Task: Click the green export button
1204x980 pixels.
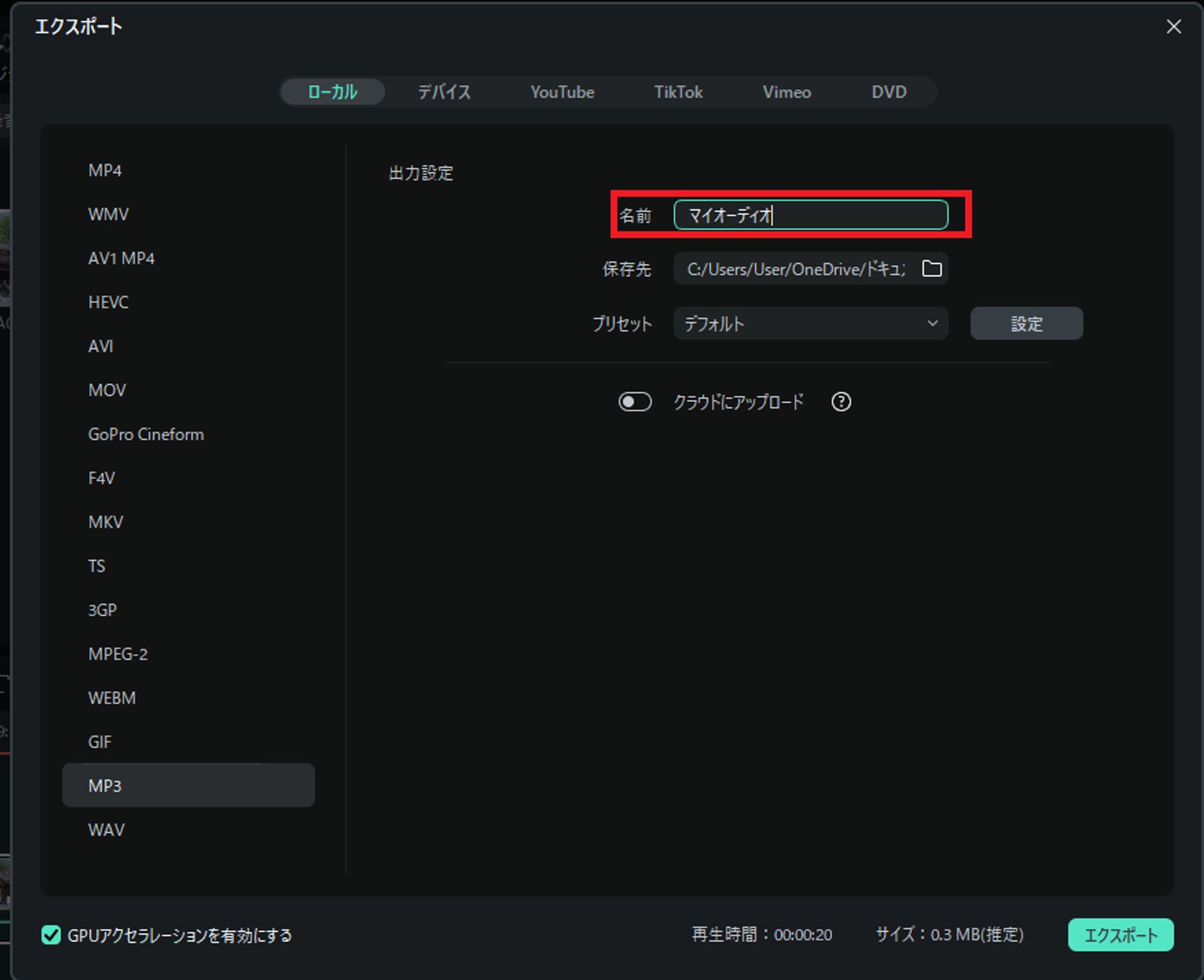Action: click(1120, 935)
